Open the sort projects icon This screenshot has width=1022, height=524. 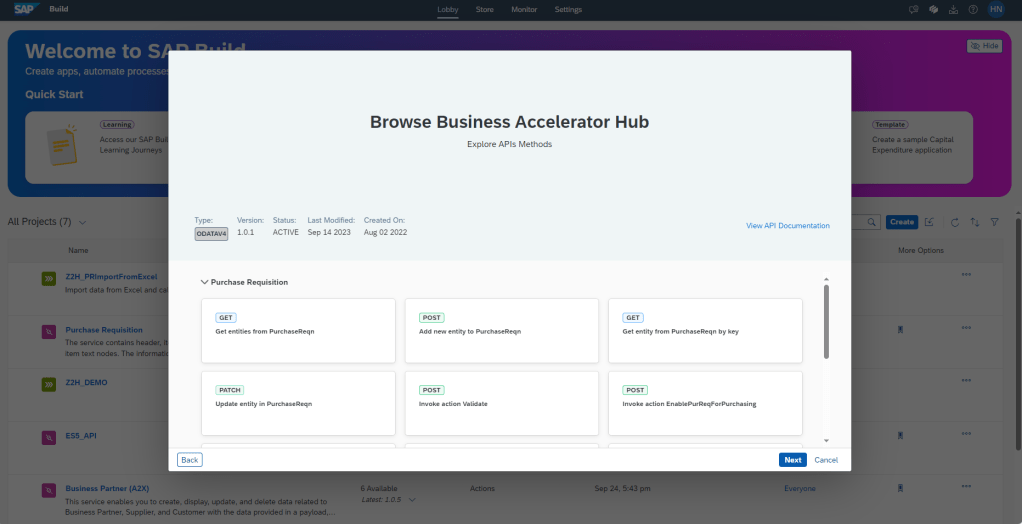tap(975, 222)
